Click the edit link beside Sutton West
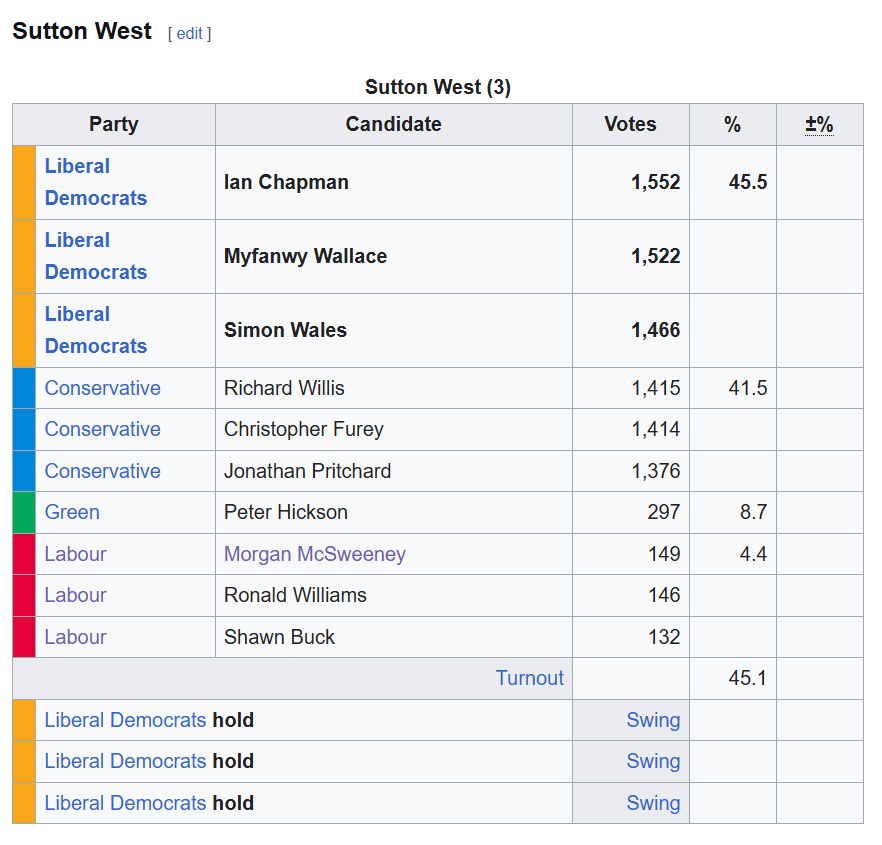This screenshot has width=882, height=845. tap(189, 34)
